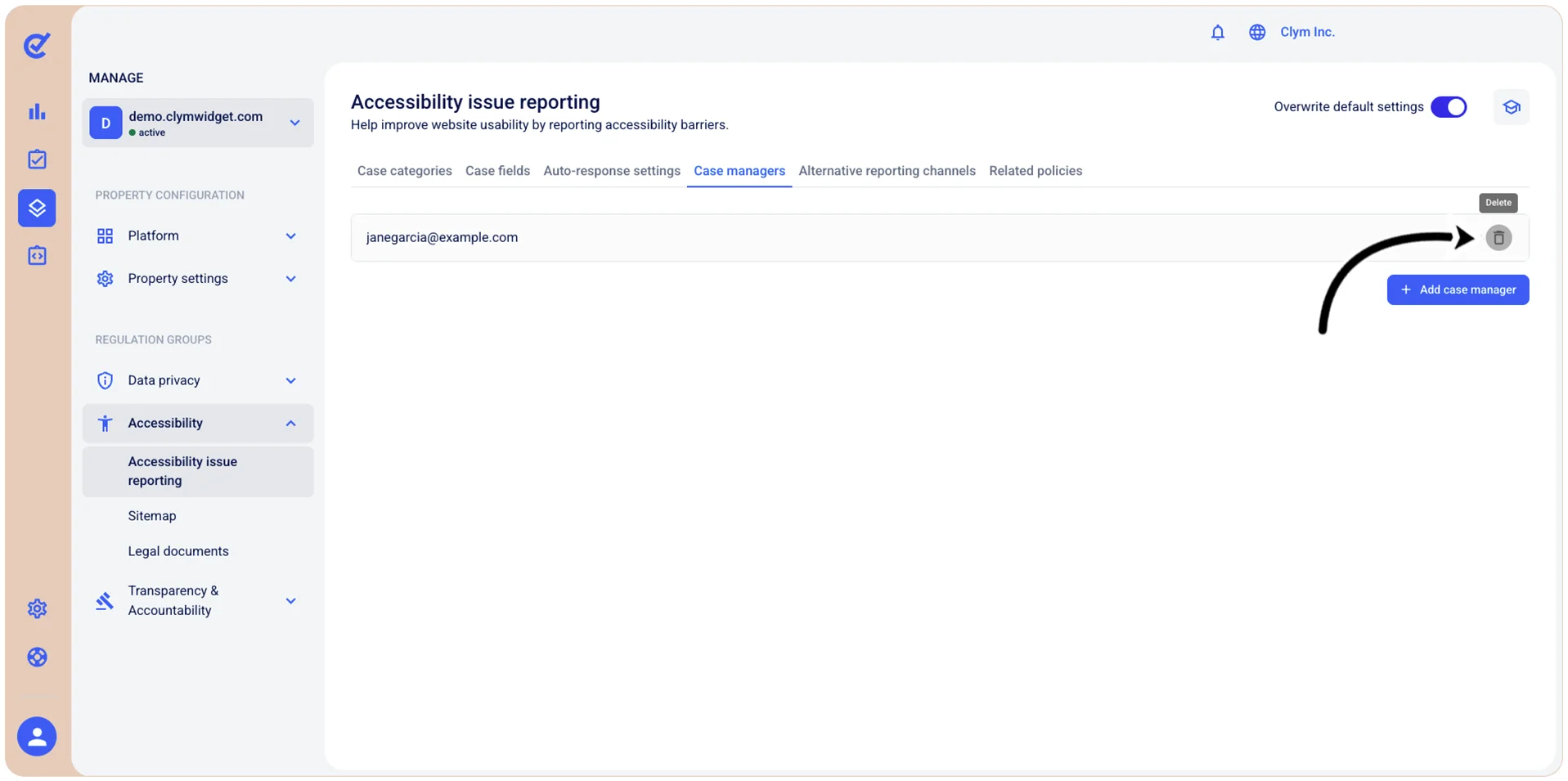1568x781 pixels.
Task: Open Auto-response settings tab
Action: point(612,171)
